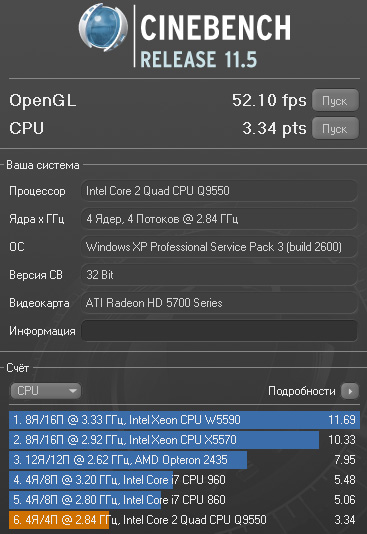
Task: Click Видеокарта field ATI Radeon HD 5700
Action: 219,303
